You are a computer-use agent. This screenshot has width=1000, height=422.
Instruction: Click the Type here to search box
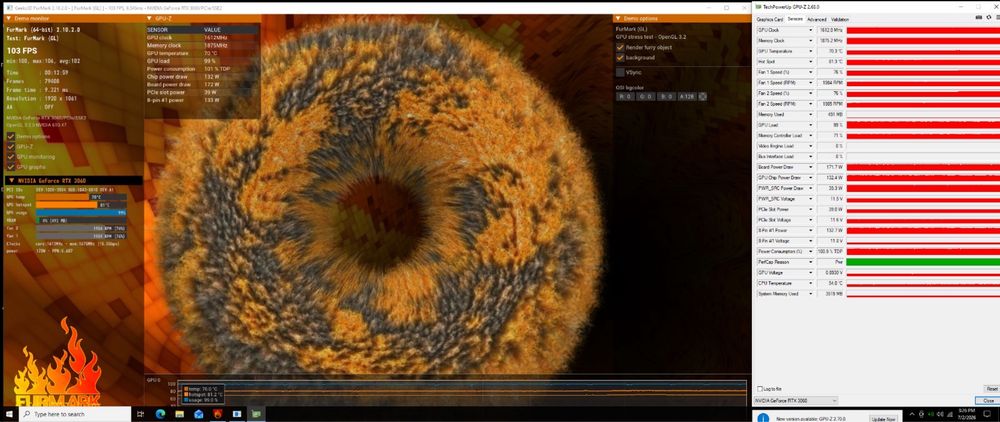75,414
